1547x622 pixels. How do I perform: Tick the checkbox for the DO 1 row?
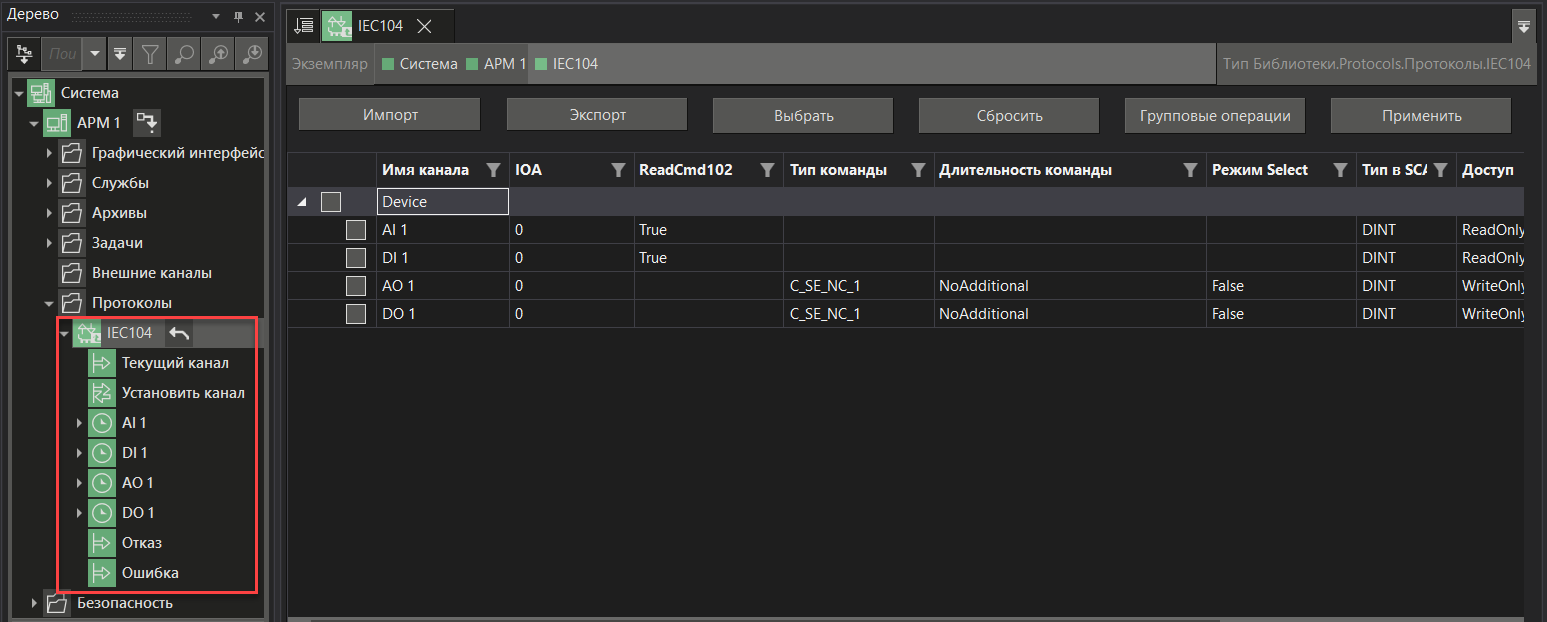[x=356, y=314]
